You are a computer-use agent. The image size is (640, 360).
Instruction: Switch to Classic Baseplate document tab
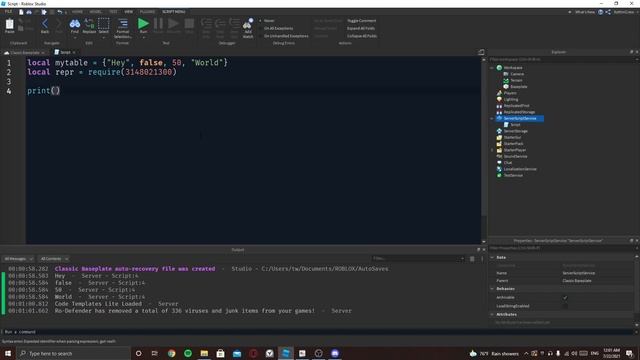tap(24, 53)
